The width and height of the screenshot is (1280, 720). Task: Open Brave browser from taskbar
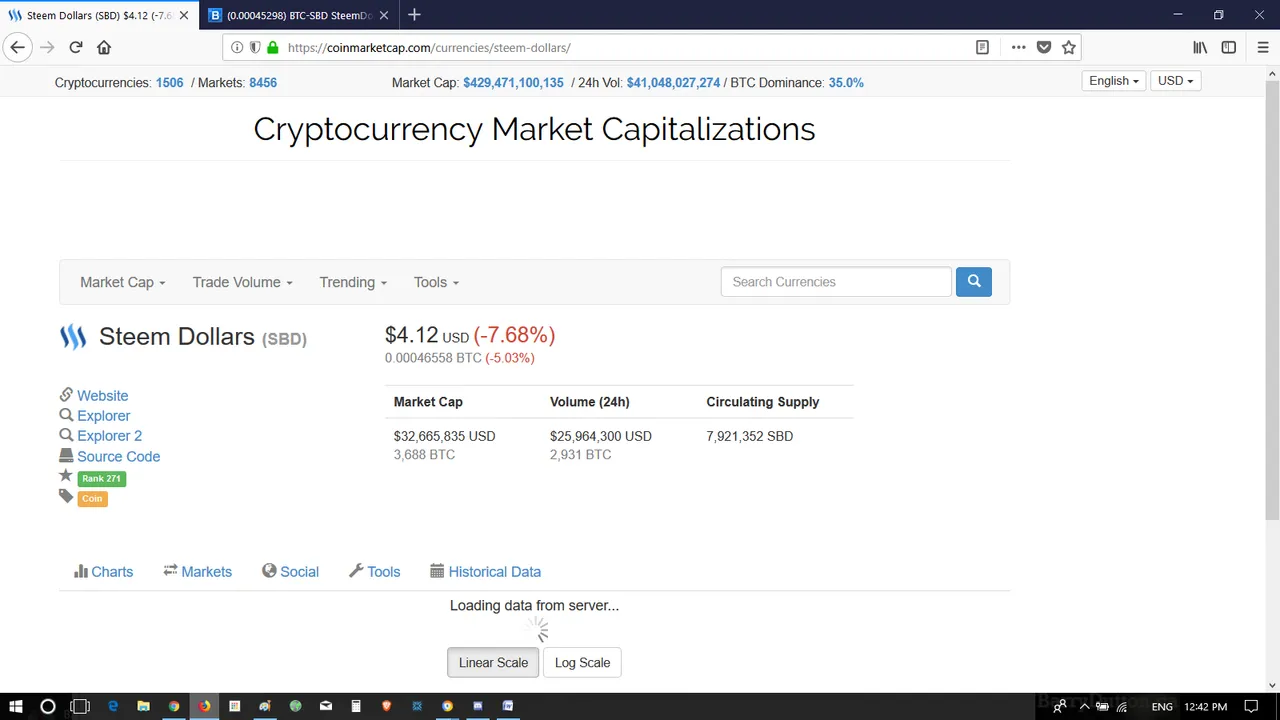(x=386, y=706)
